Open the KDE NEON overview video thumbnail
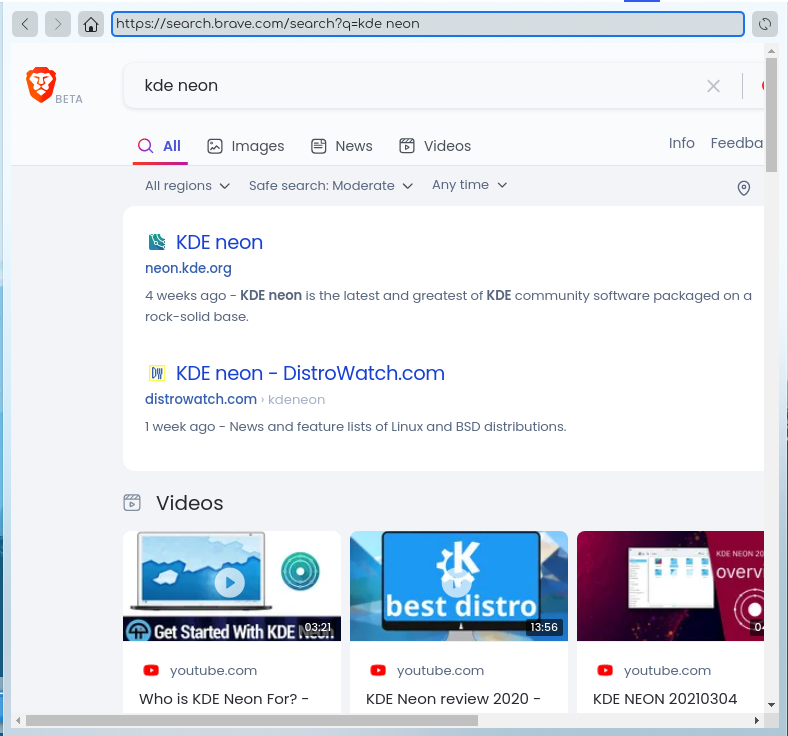 coord(670,586)
